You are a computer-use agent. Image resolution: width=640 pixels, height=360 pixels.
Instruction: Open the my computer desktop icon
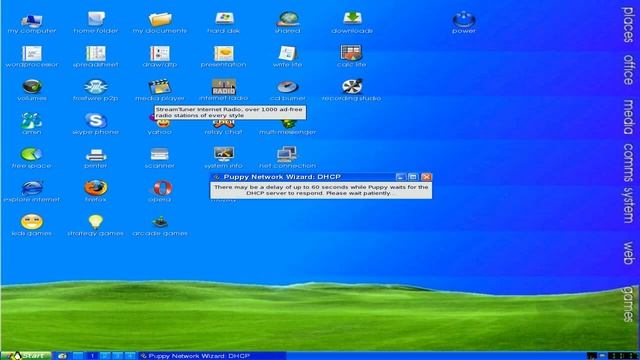pyautogui.click(x=31, y=19)
